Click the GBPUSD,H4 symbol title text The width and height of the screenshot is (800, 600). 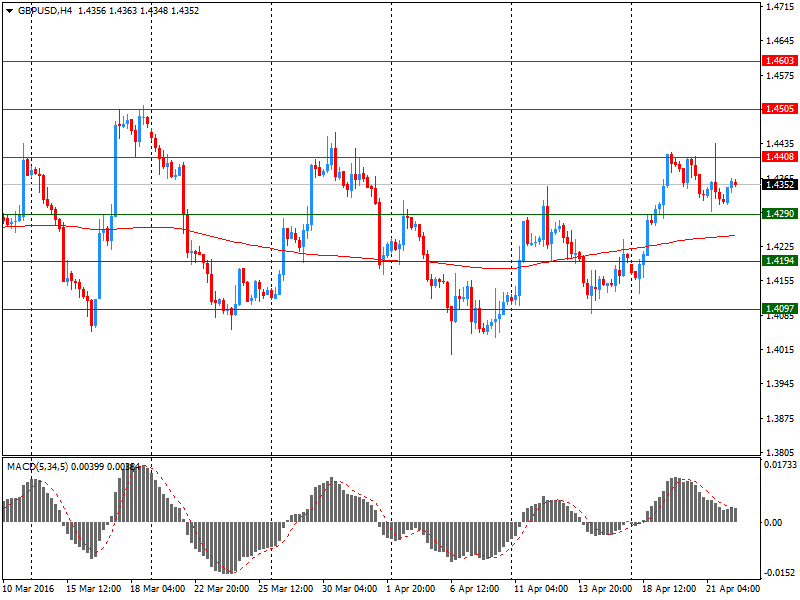click(x=45, y=11)
